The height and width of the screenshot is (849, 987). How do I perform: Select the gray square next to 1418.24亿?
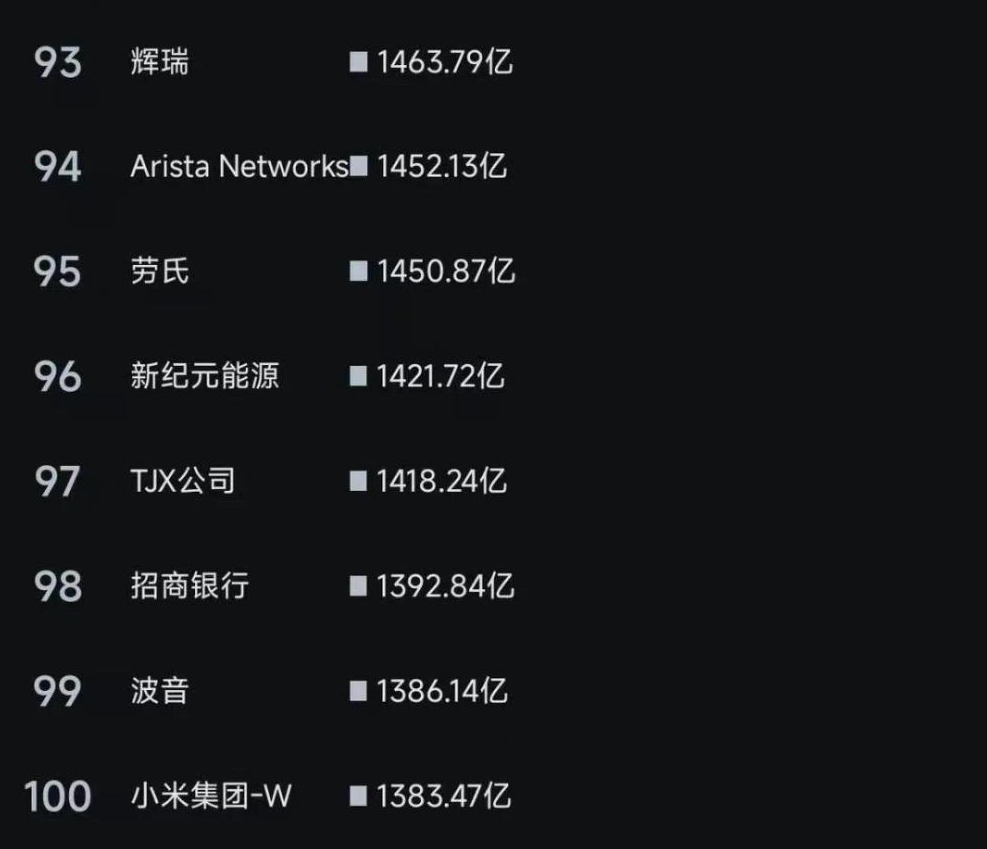pyautogui.click(x=358, y=481)
